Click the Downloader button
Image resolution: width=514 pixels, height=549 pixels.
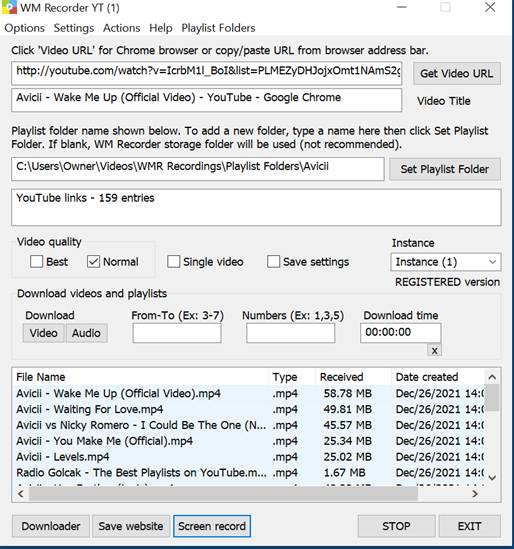[x=51, y=526]
